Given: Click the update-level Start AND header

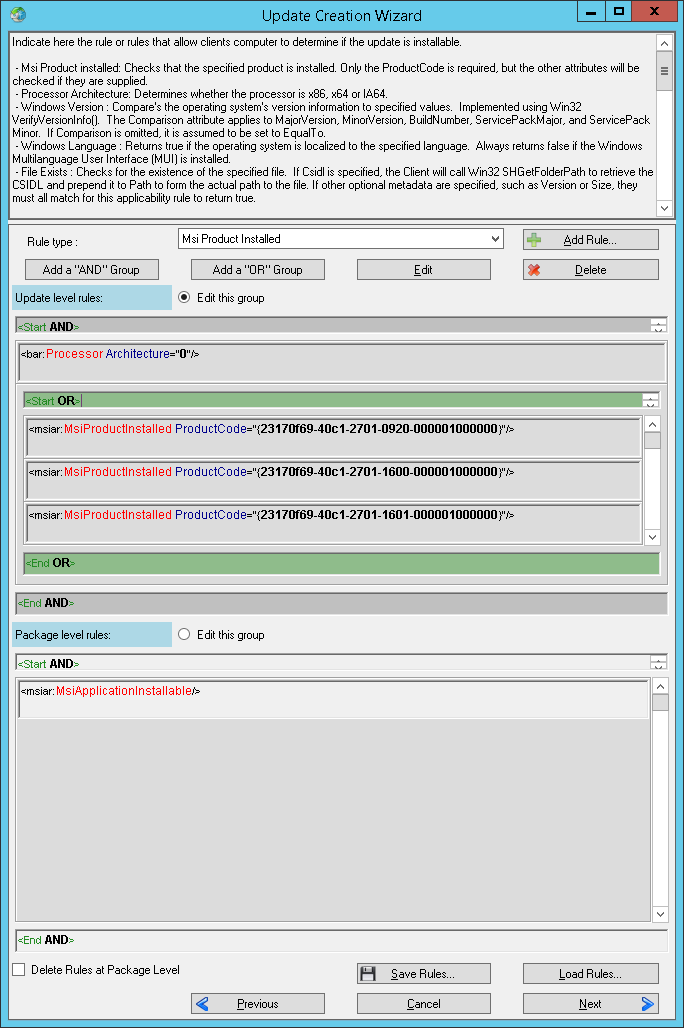Looking at the screenshot, I should tap(333, 326).
